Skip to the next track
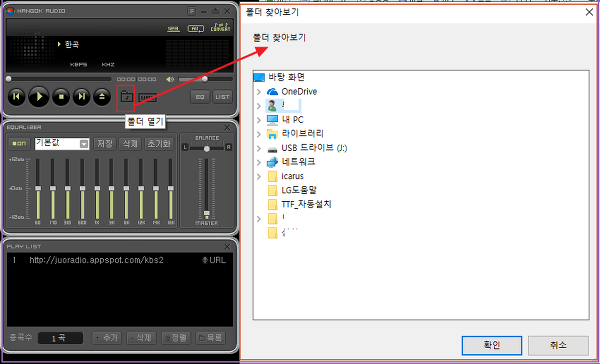The image size is (600, 364). click(82, 97)
